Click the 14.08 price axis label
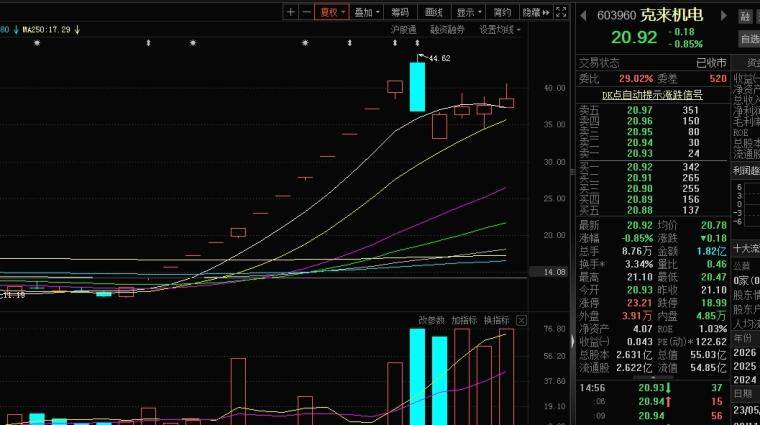 [554, 272]
